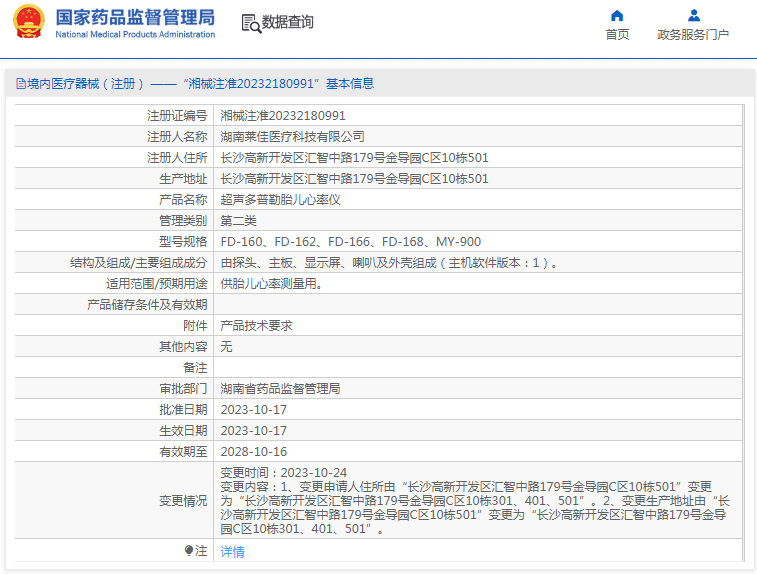Click 产品储存条件及有效期 label
Image resolution: width=757 pixels, height=574 pixels.
coord(147,305)
